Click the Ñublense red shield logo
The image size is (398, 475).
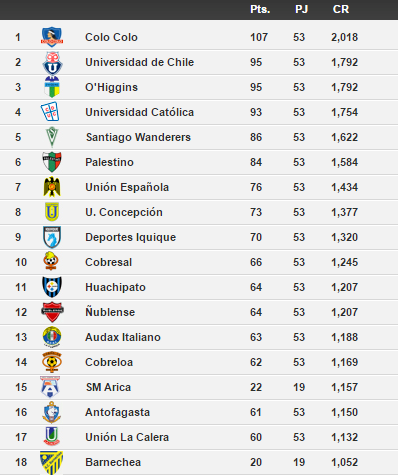(x=52, y=312)
